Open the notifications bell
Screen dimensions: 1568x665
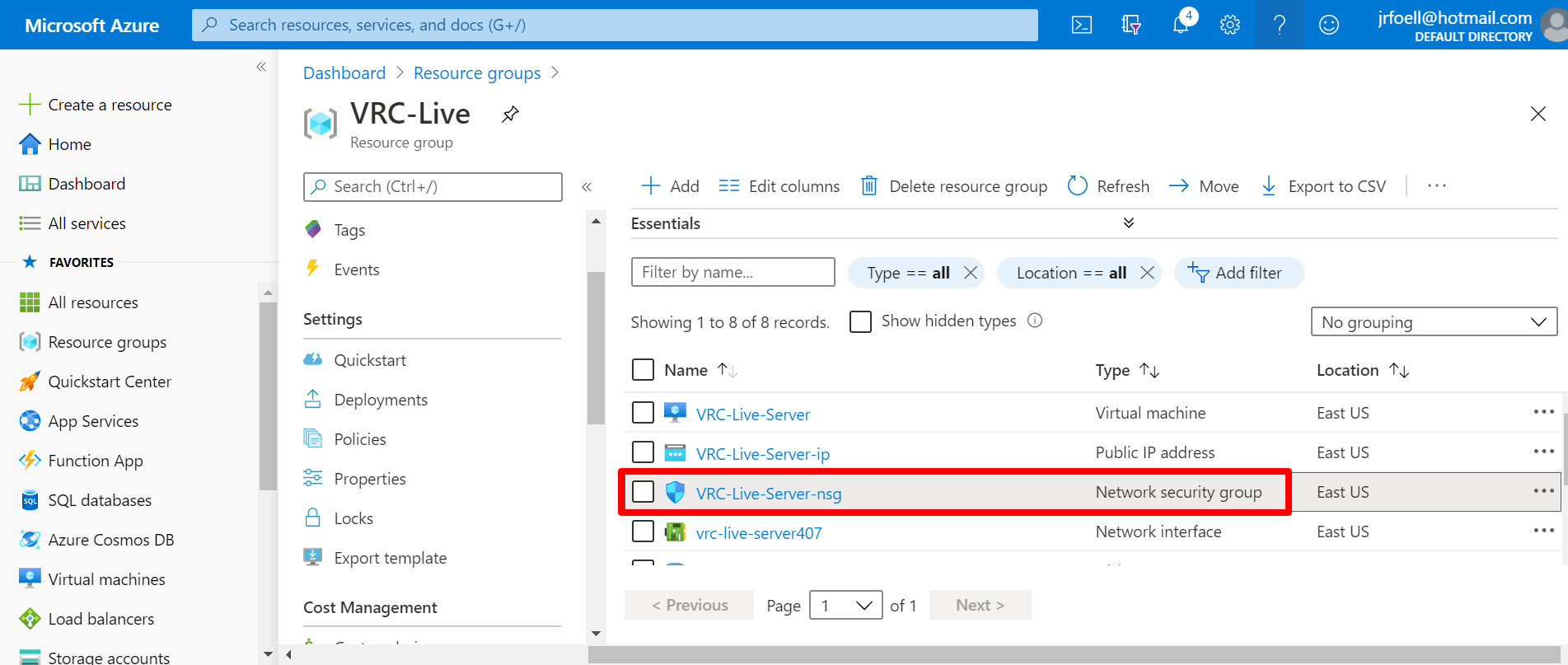(x=1181, y=25)
